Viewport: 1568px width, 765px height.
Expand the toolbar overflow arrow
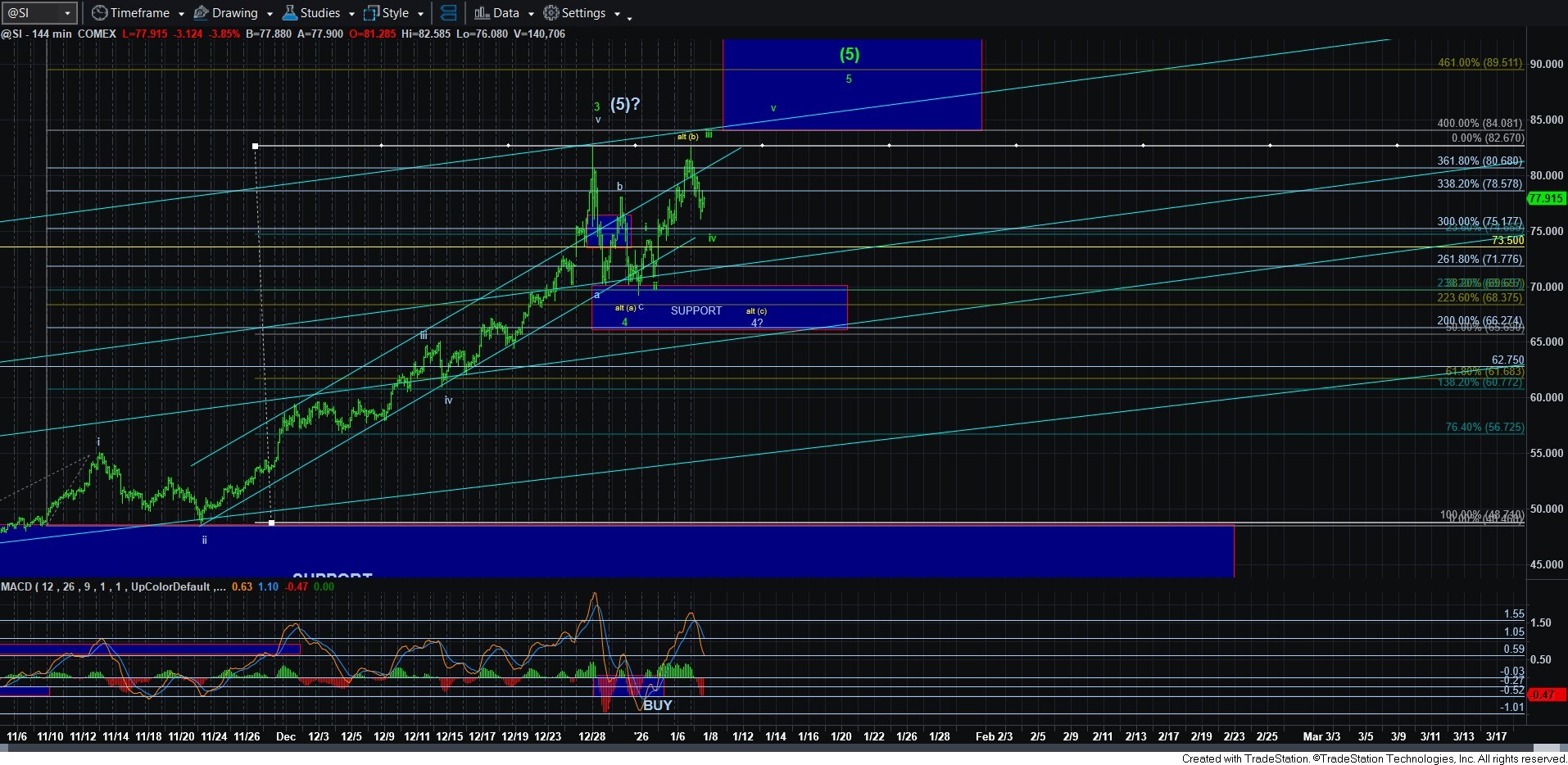click(629, 17)
